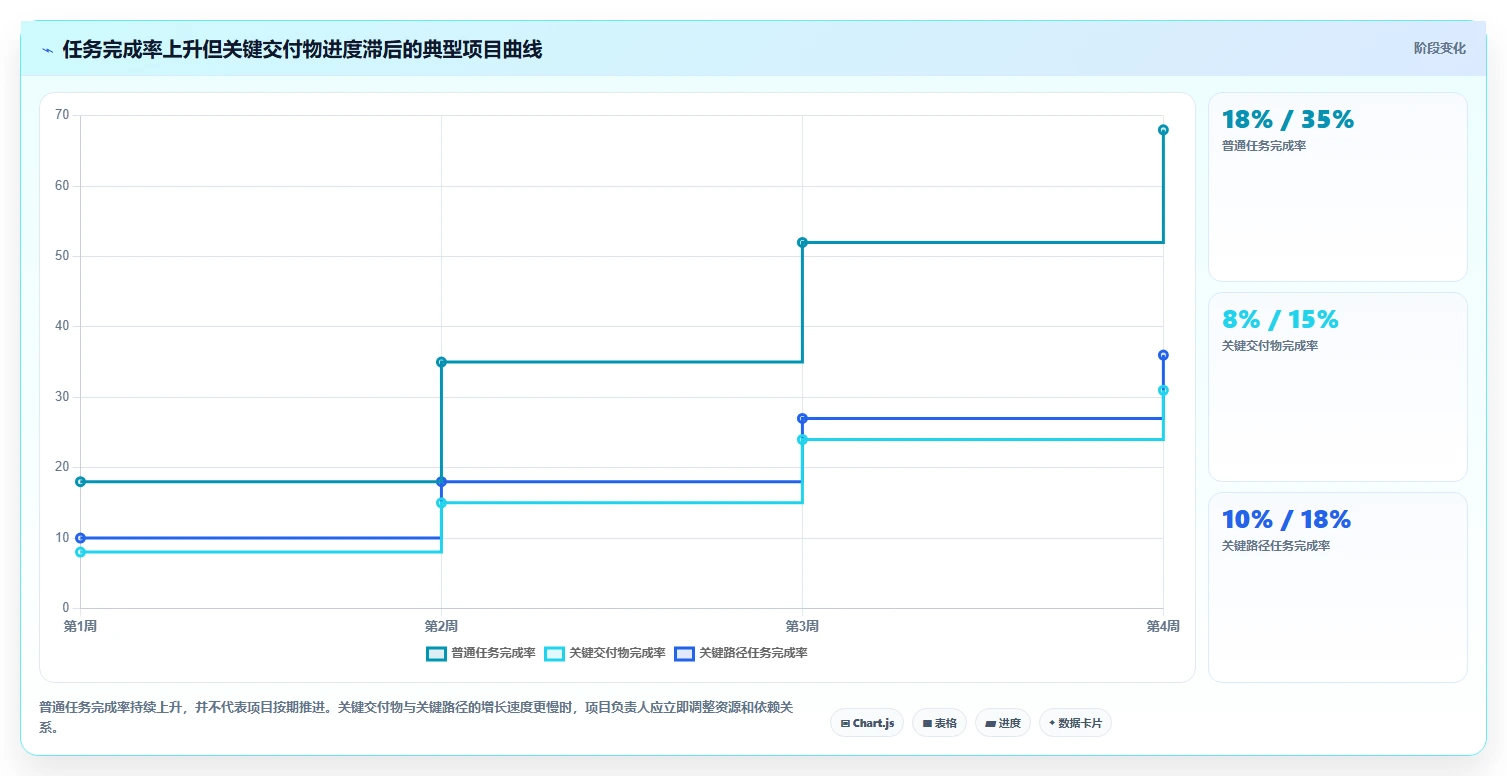Click the 阶段变化 label in the header
The width and height of the screenshot is (1507, 776).
(x=1440, y=48)
